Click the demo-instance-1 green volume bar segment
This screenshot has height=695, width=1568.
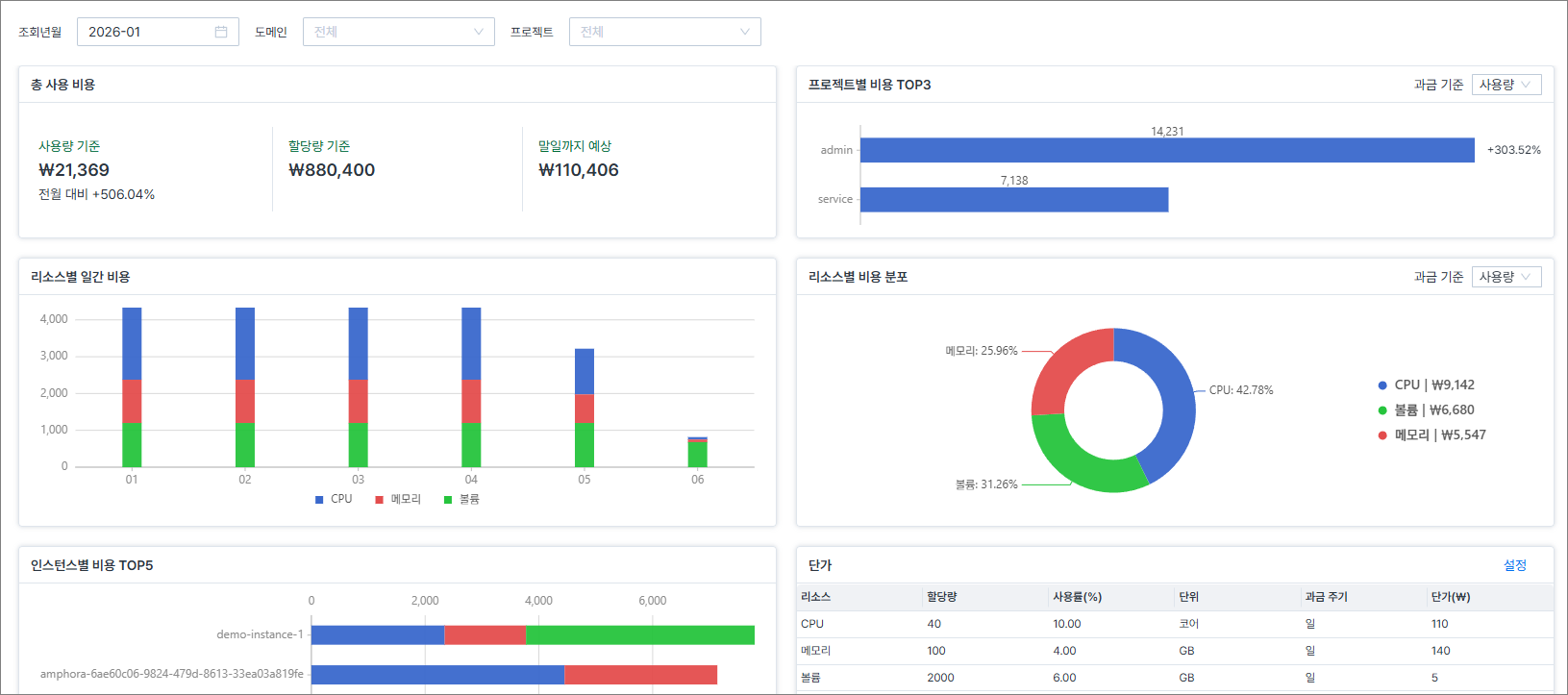point(639,634)
